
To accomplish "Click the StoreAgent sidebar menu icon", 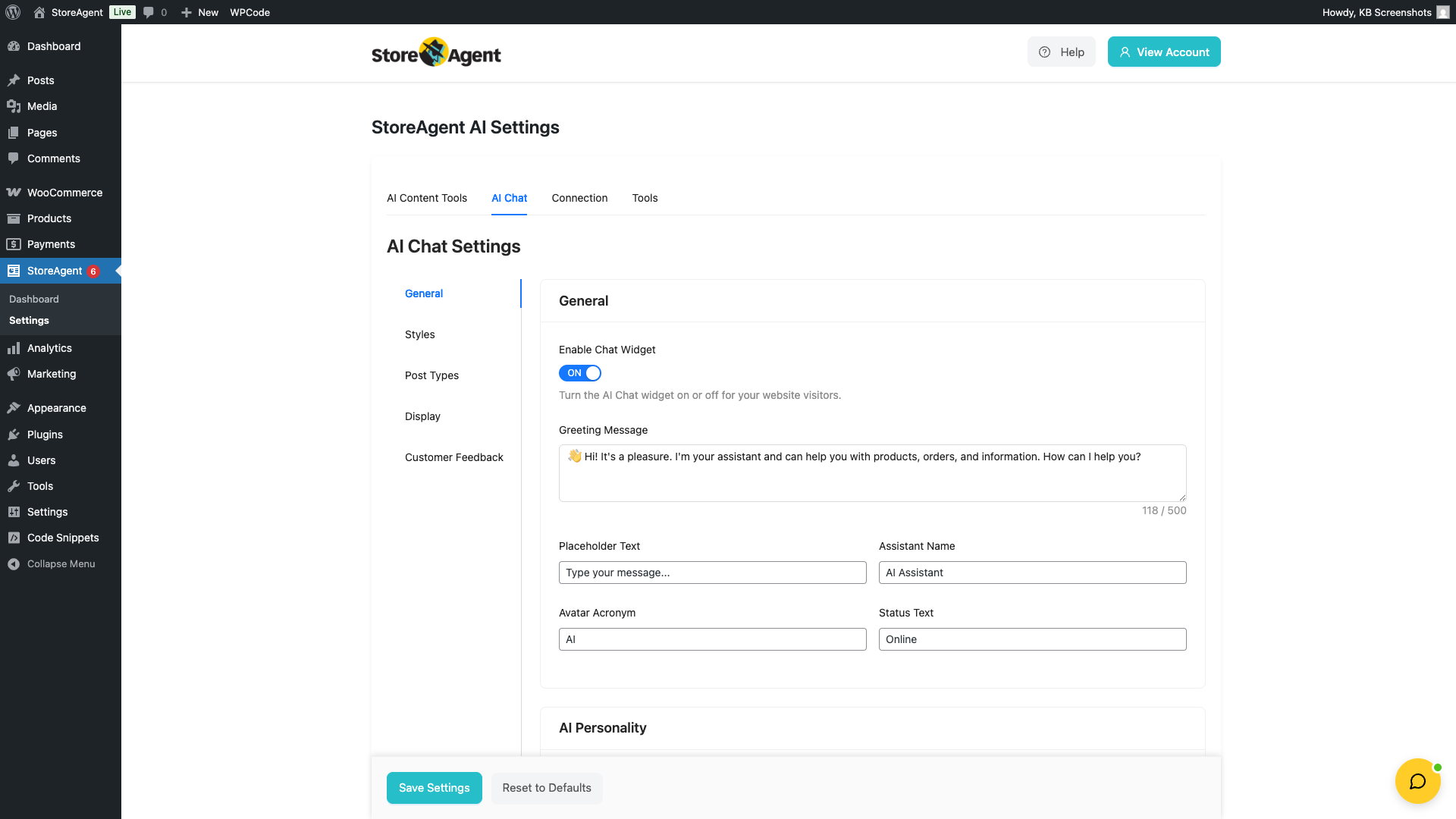I will point(14,271).
